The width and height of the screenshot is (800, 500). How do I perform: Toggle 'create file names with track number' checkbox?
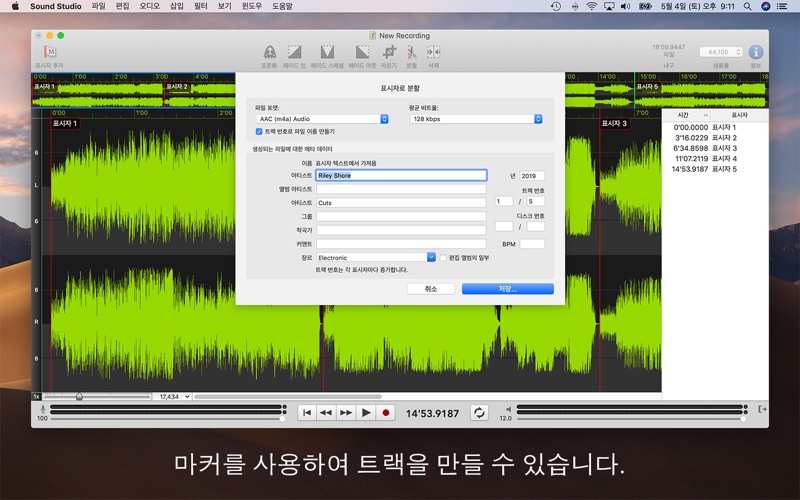259,132
